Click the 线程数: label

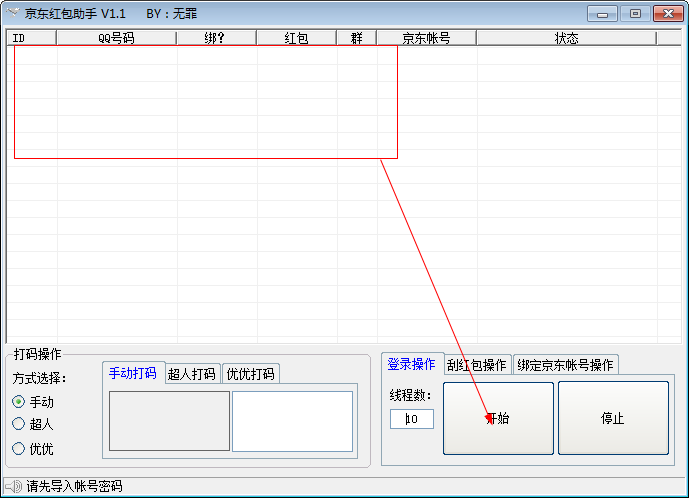pyautogui.click(x=411, y=395)
